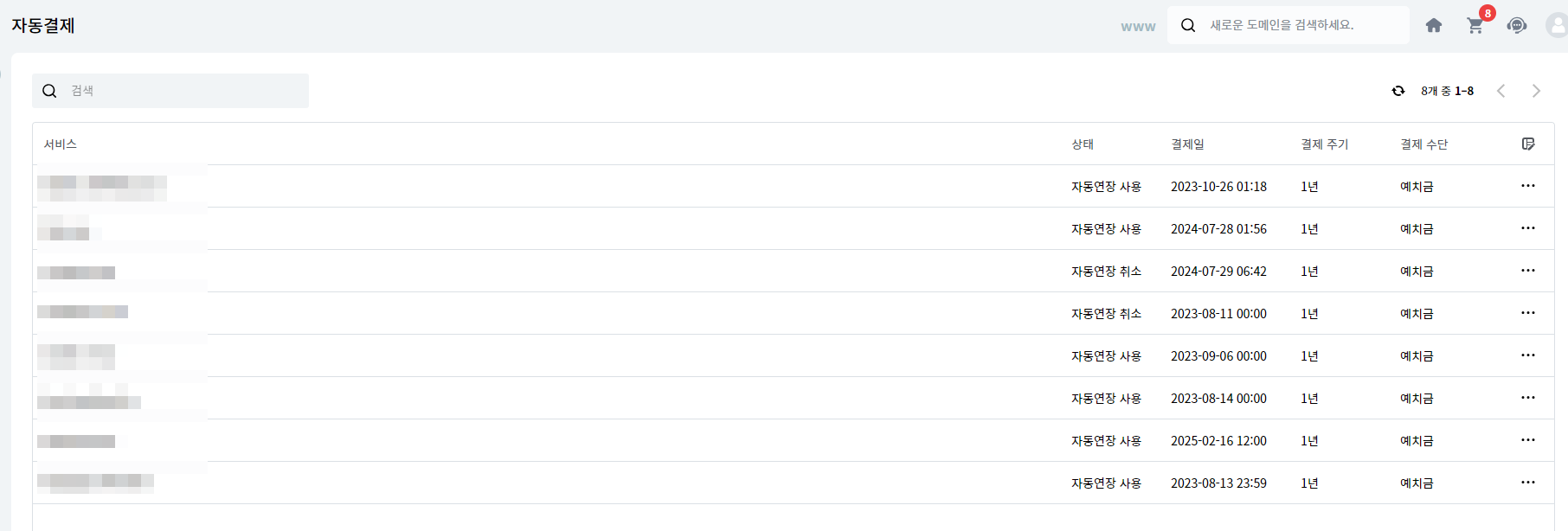Click the 결제 수단 column header
The width and height of the screenshot is (1568, 531).
tap(1423, 144)
